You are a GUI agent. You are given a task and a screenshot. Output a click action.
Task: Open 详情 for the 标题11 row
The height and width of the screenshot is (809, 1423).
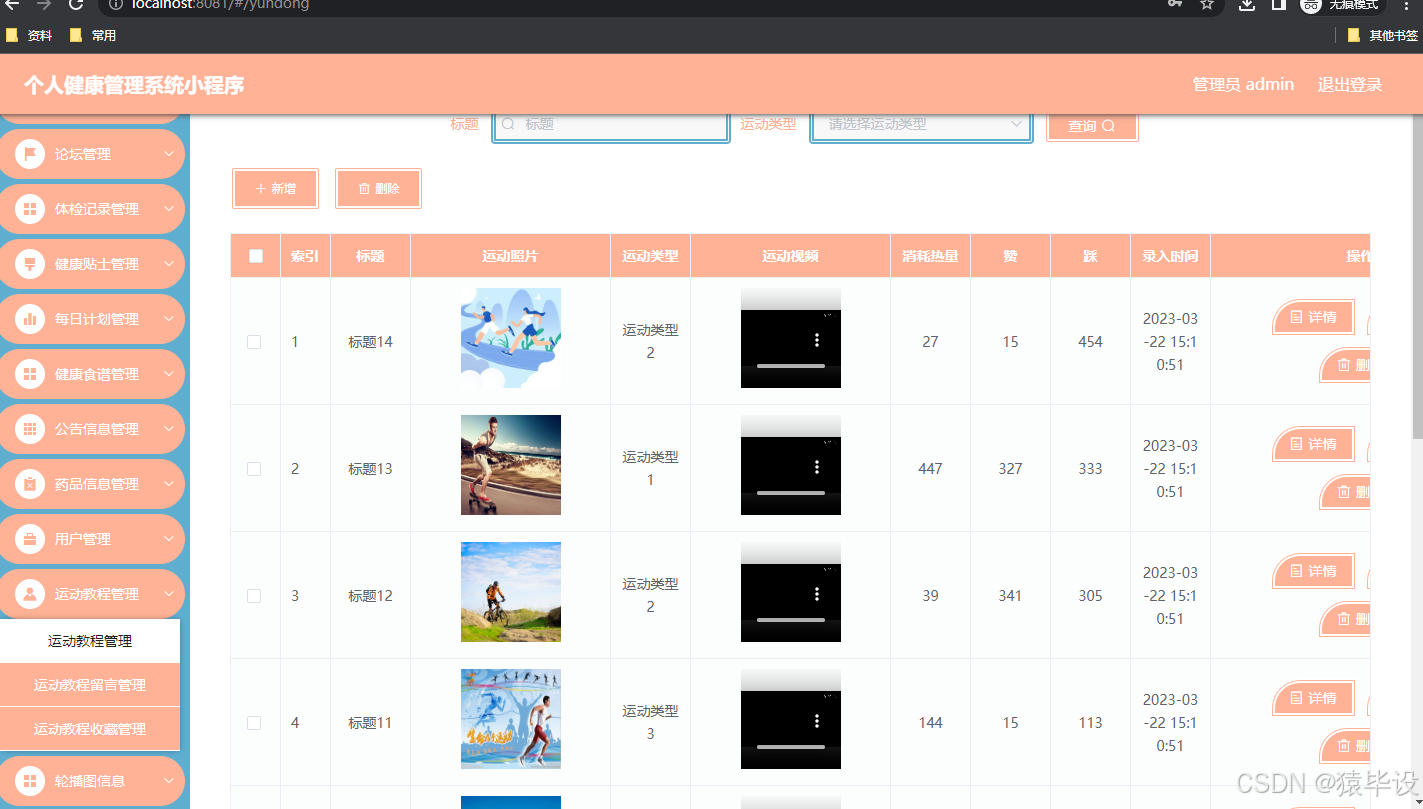pyautogui.click(x=1314, y=698)
